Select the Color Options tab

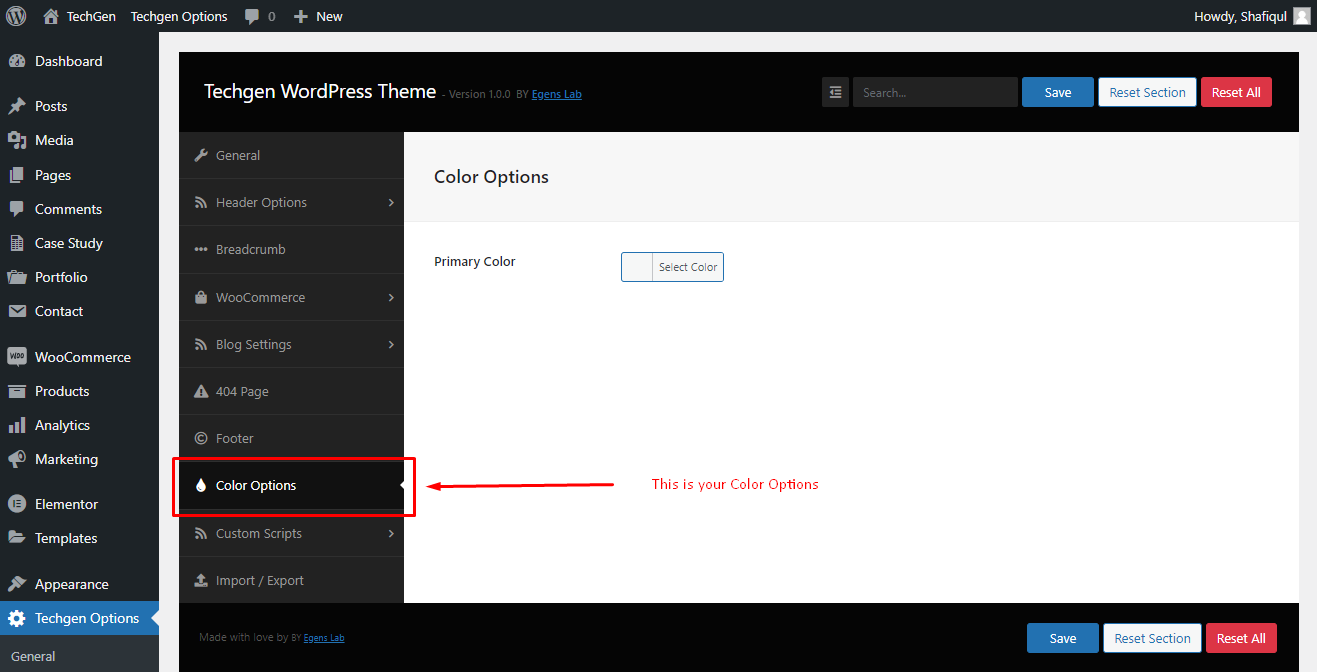coord(291,485)
